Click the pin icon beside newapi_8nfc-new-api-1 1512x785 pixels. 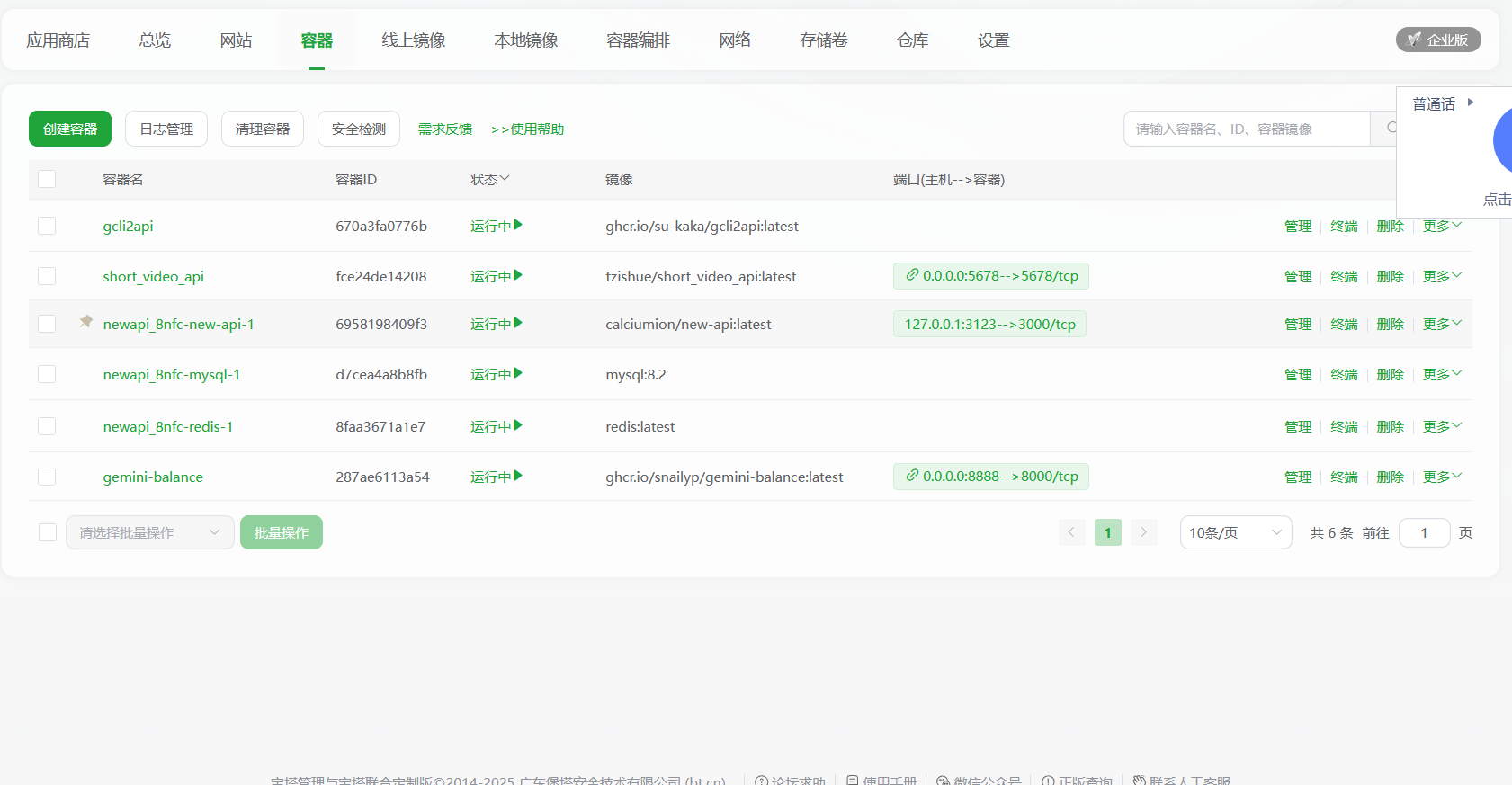85,321
